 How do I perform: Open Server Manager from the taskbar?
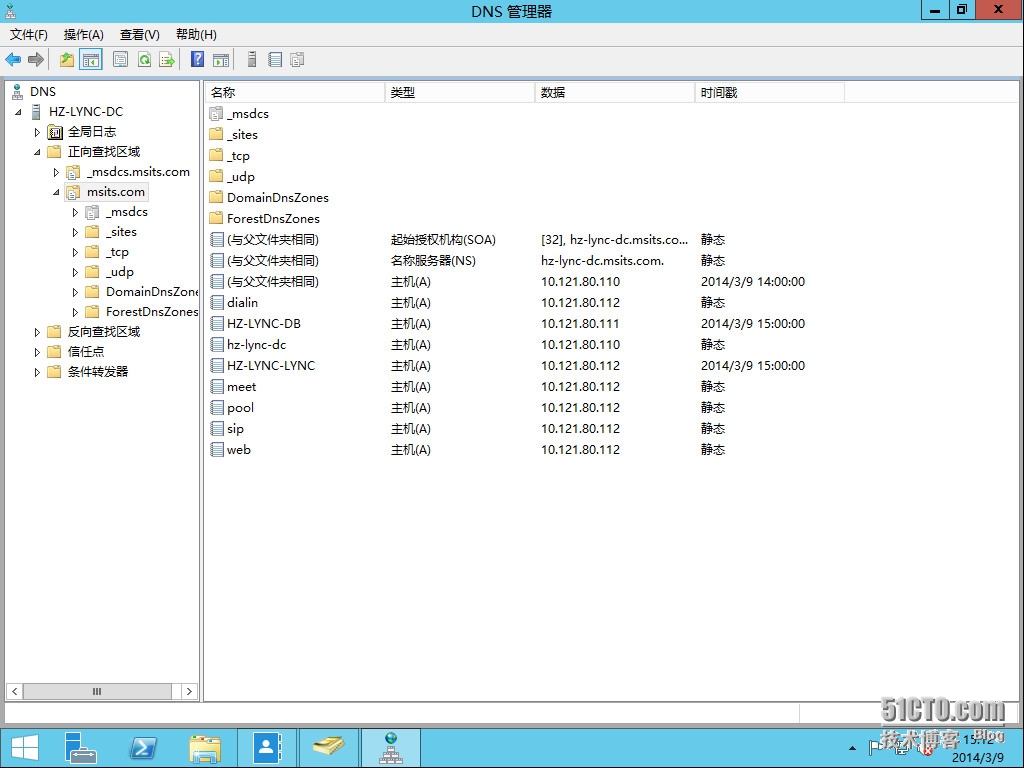click(81, 748)
